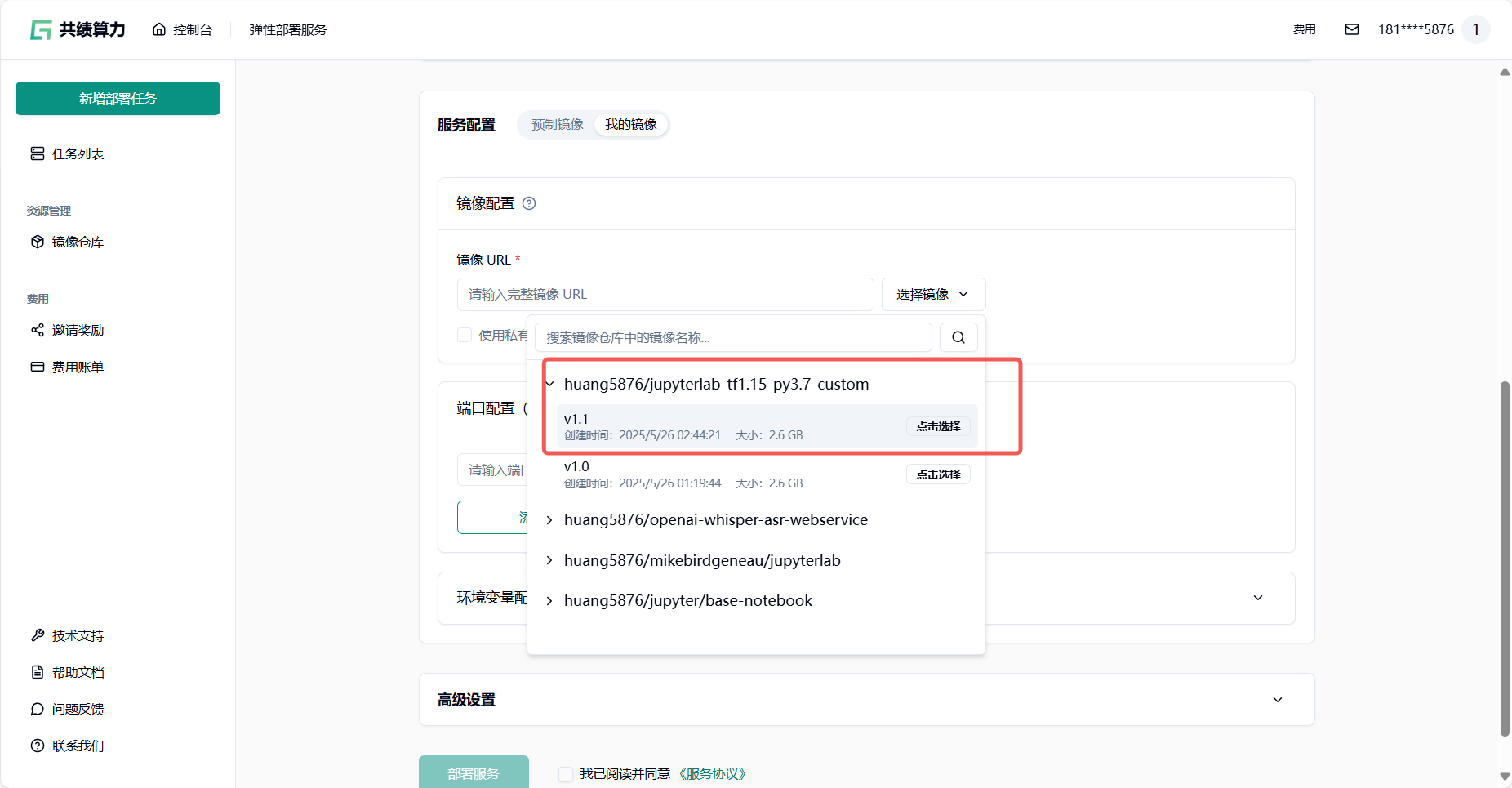Expand the 高级设置 section
Viewport: 1512px width, 788px height.
pos(1277,700)
